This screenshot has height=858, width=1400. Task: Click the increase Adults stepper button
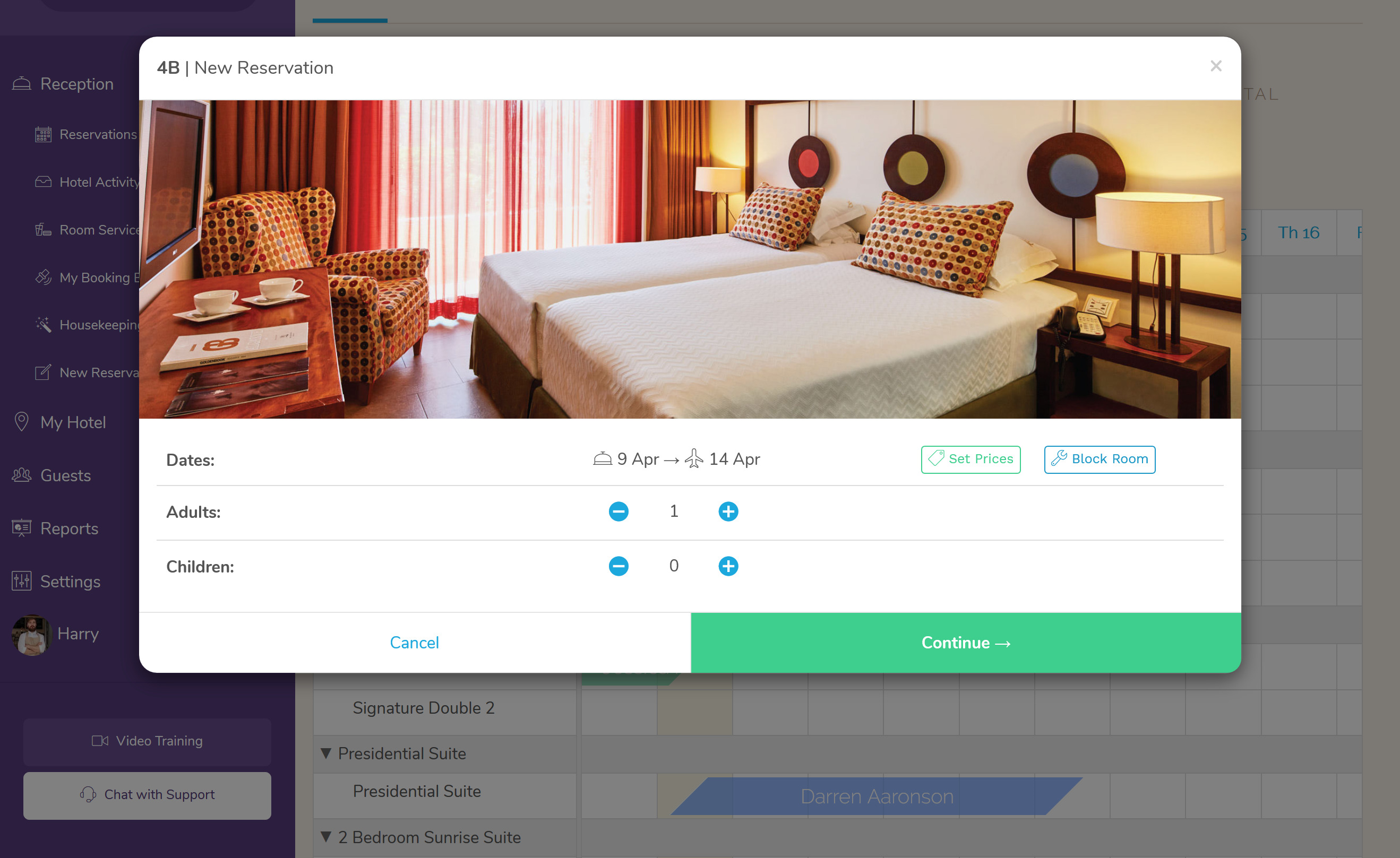pyautogui.click(x=728, y=512)
